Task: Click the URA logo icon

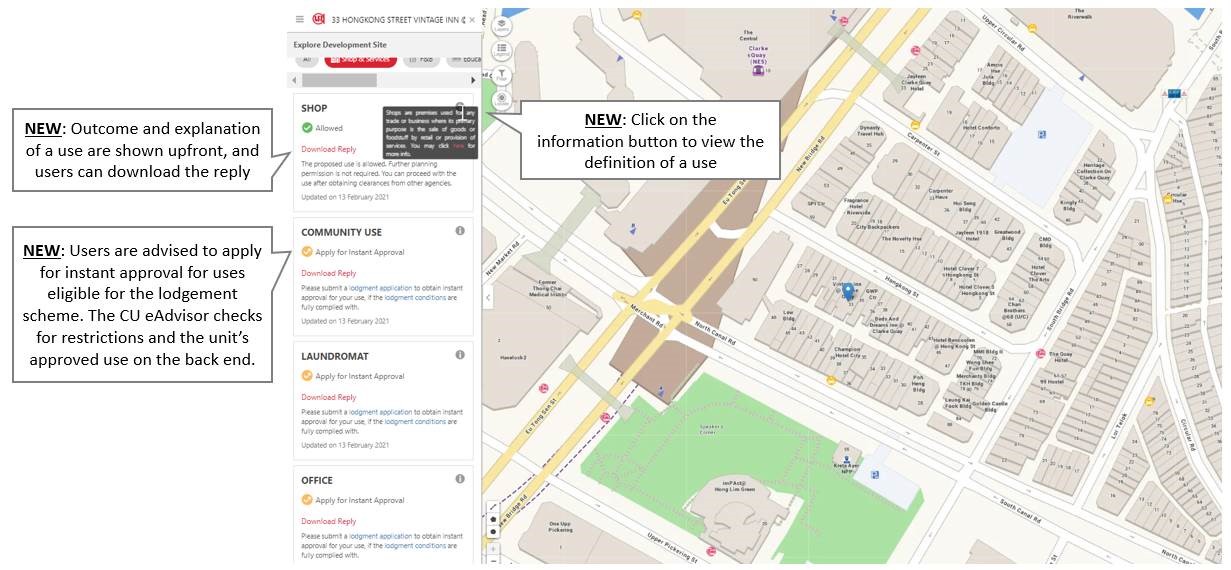Action: click(x=318, y=19)
